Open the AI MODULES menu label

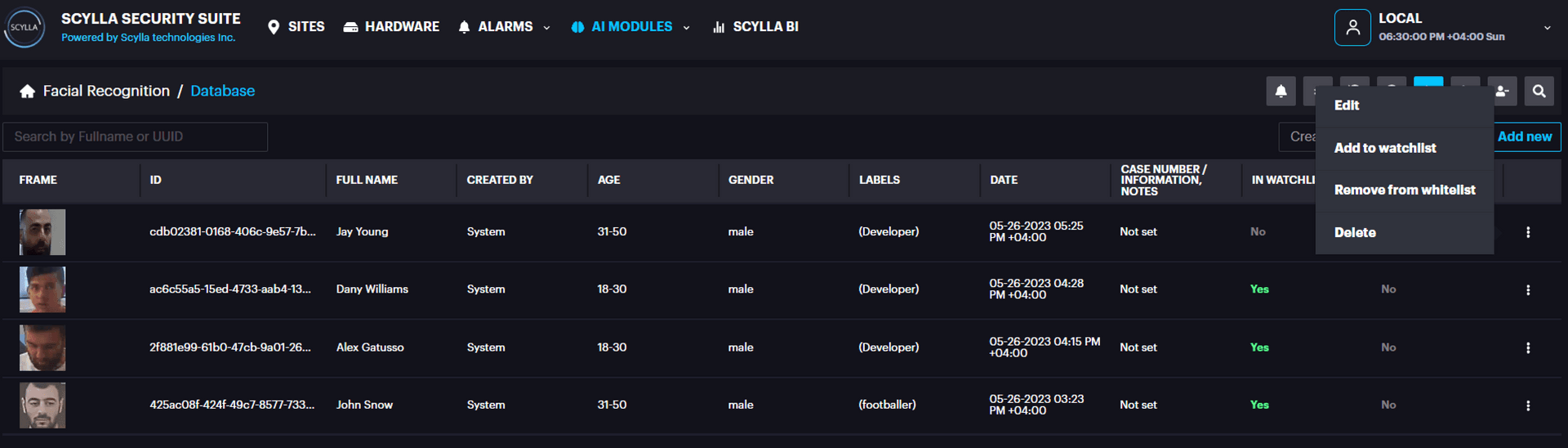[x=632, y=27]
